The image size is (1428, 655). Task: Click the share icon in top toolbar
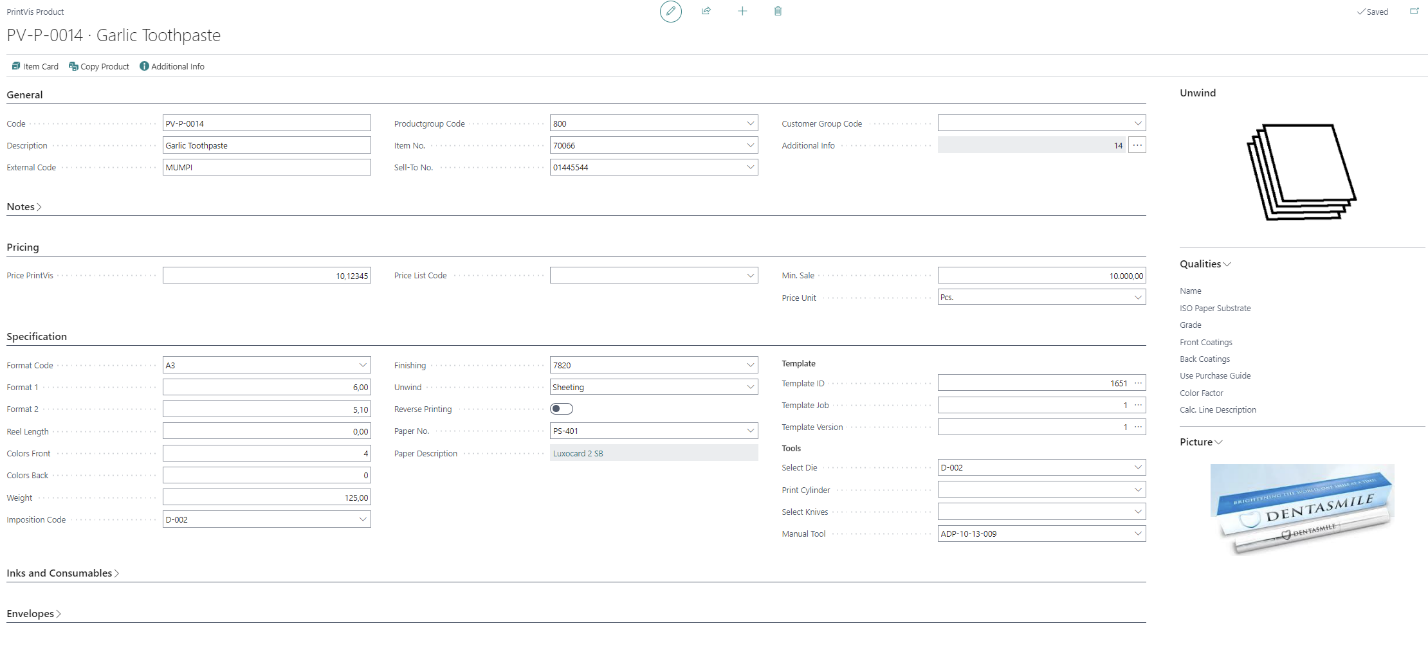pyautogui.click(x=706, y=12)
